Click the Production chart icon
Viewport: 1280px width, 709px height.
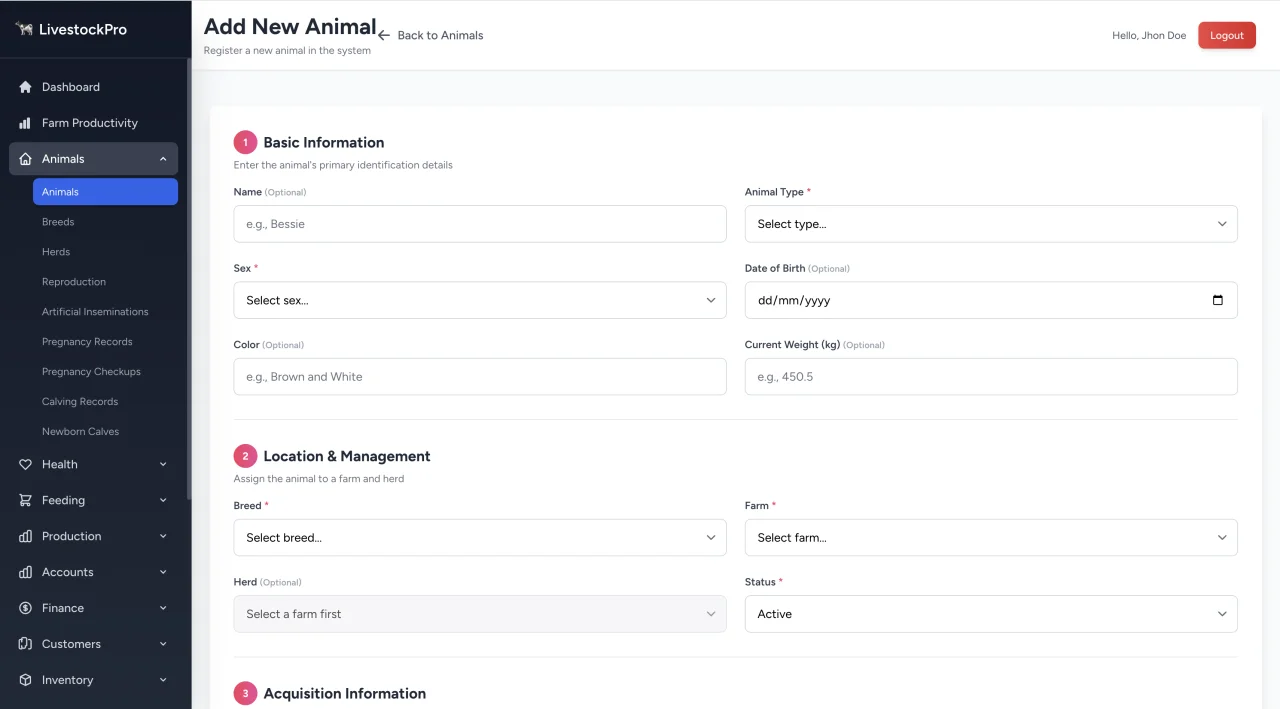(26, 536)
